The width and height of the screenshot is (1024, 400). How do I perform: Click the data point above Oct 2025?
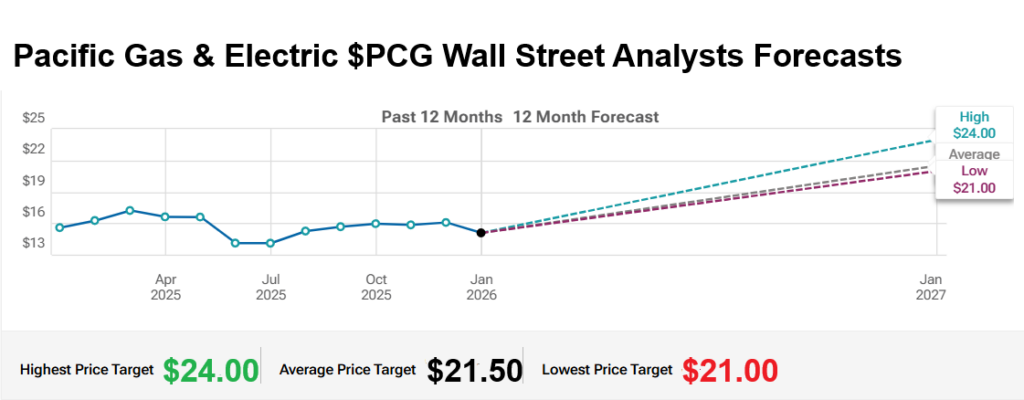point(375,223)
